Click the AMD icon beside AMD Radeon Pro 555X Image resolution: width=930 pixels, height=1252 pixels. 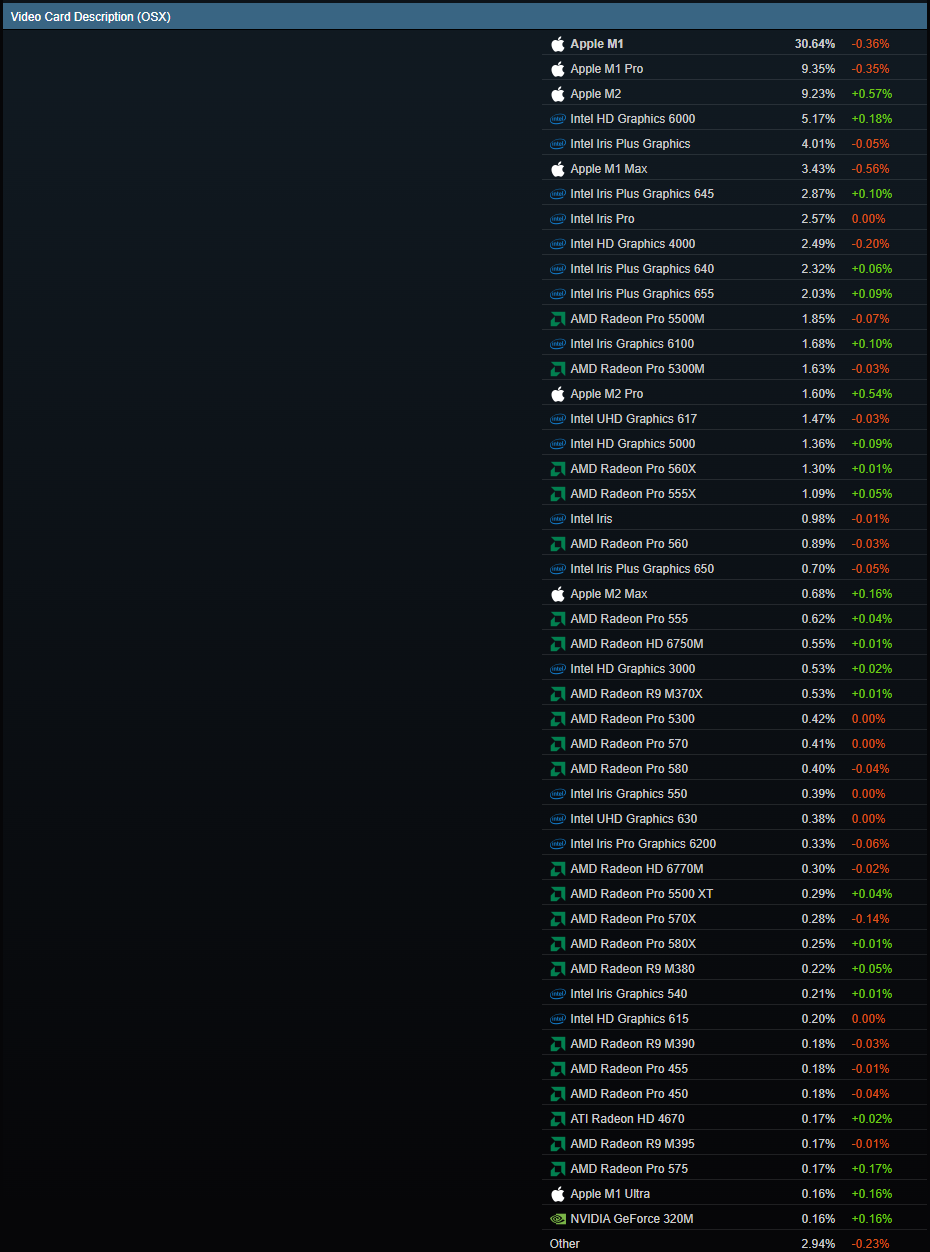click(558, 494)
